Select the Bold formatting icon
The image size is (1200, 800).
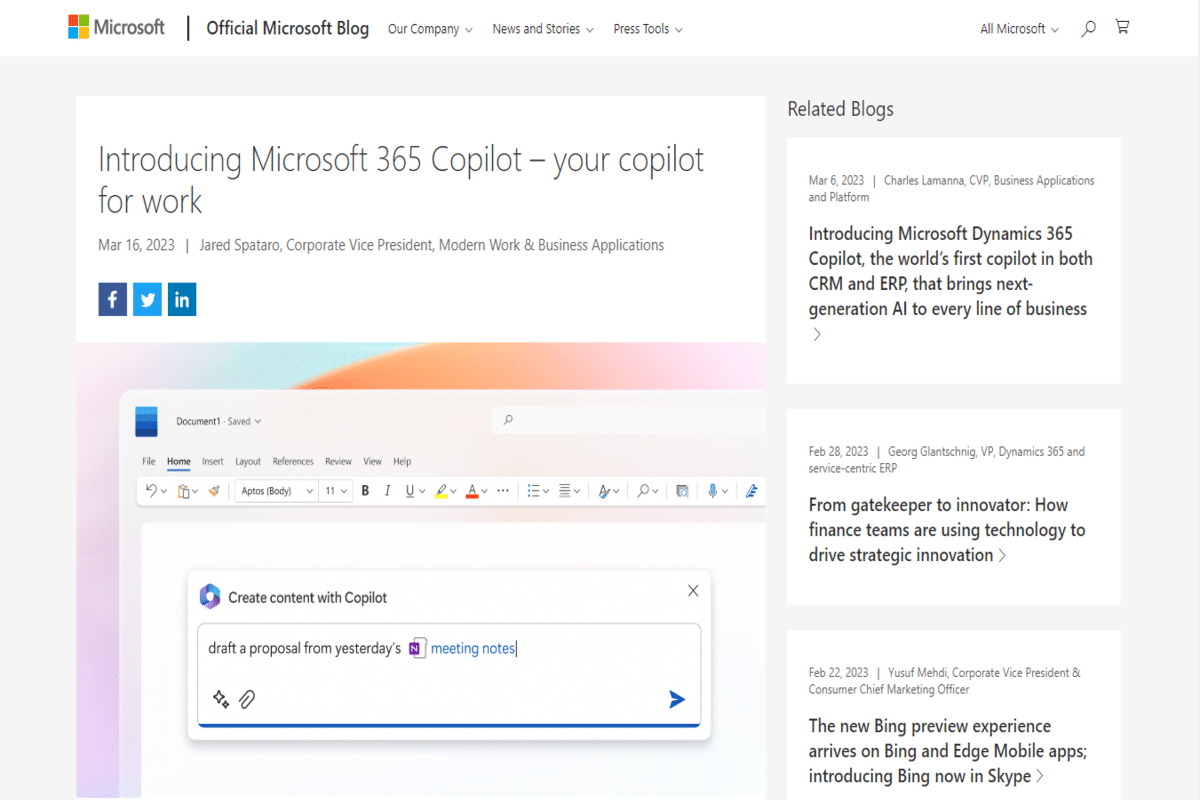pyautogui.click(x=365, y=490)
